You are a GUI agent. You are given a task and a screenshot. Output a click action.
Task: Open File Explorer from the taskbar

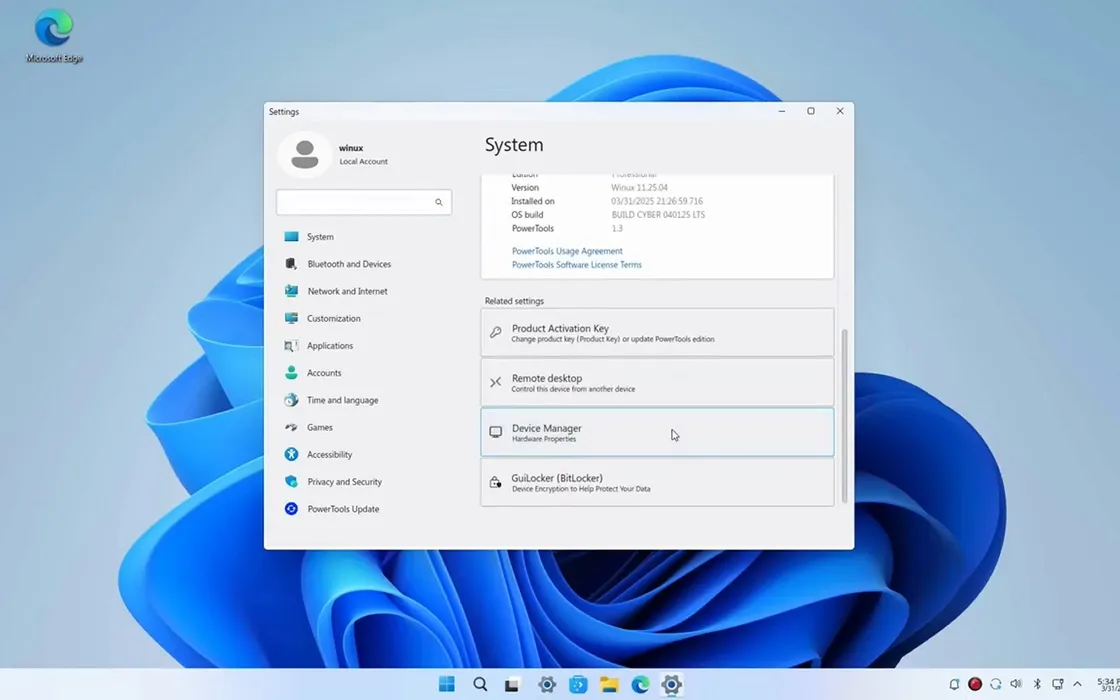tap(609, 684)
